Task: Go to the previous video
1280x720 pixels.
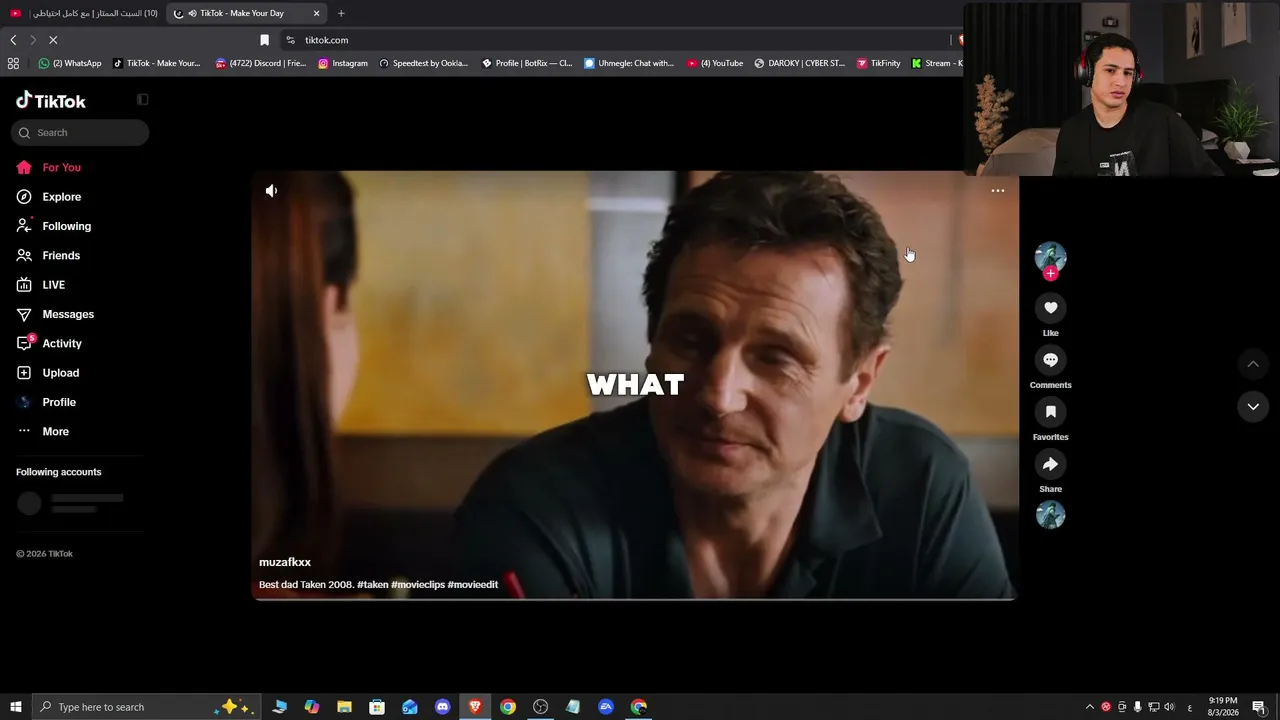Action: 1253,364
